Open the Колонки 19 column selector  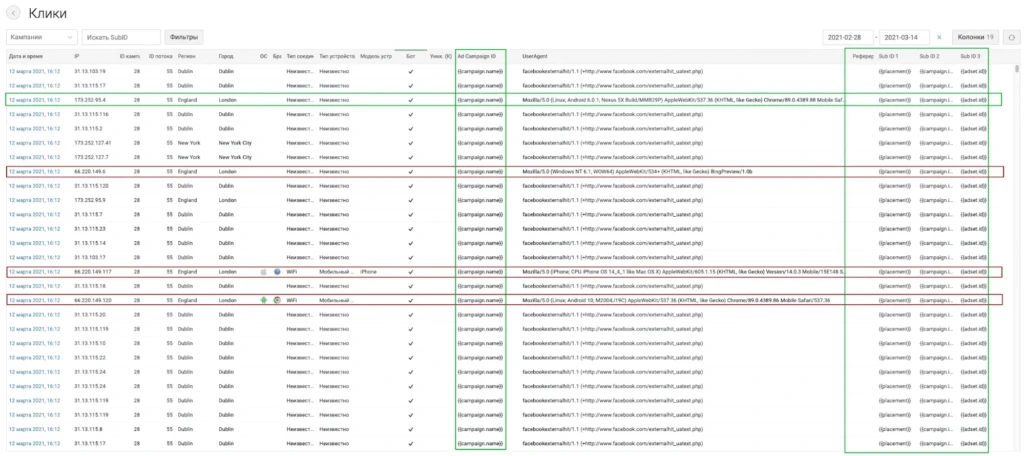click(976, 37)
